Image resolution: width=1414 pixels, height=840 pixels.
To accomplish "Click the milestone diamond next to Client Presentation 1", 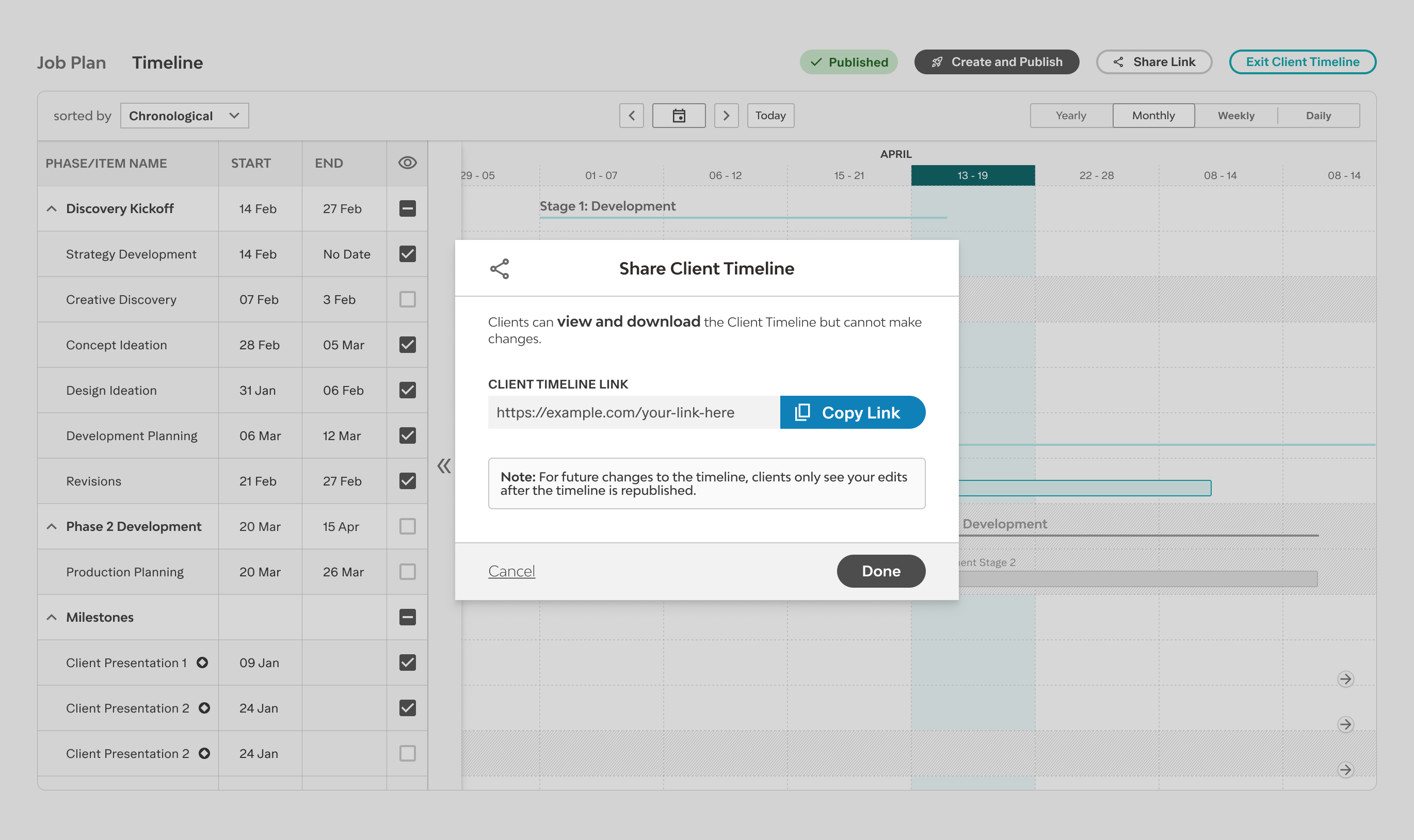I will [203, 663].
